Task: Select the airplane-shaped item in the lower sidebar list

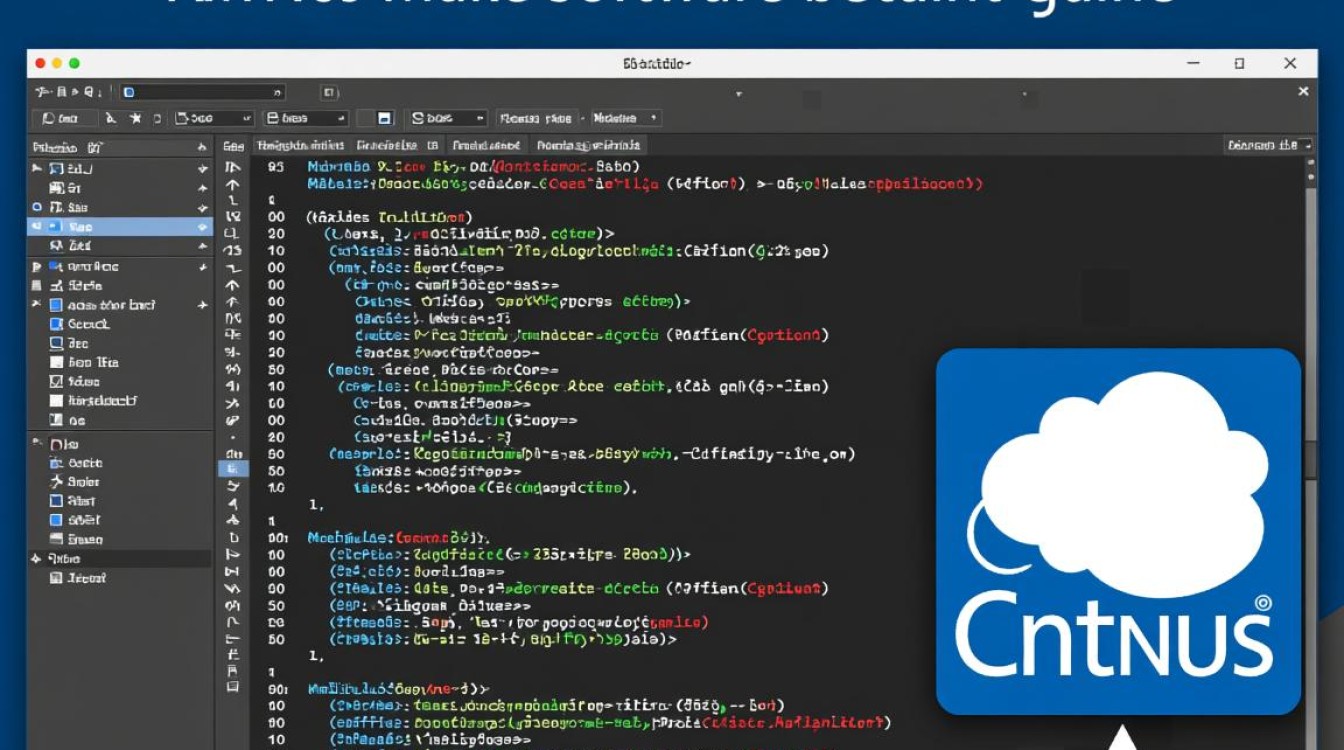Action: [57, 482]
